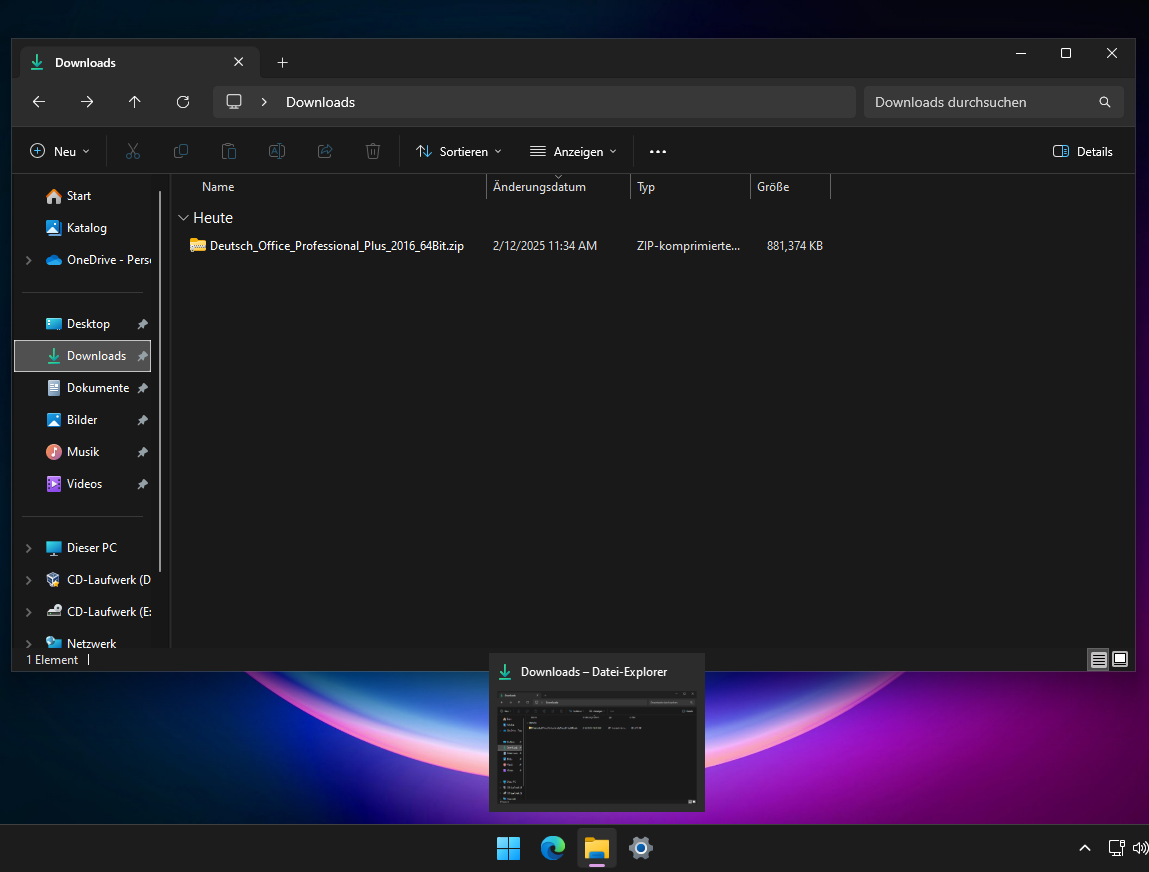
Task: Click the Paste clipboard icon
Action: [x=229, y=151]
